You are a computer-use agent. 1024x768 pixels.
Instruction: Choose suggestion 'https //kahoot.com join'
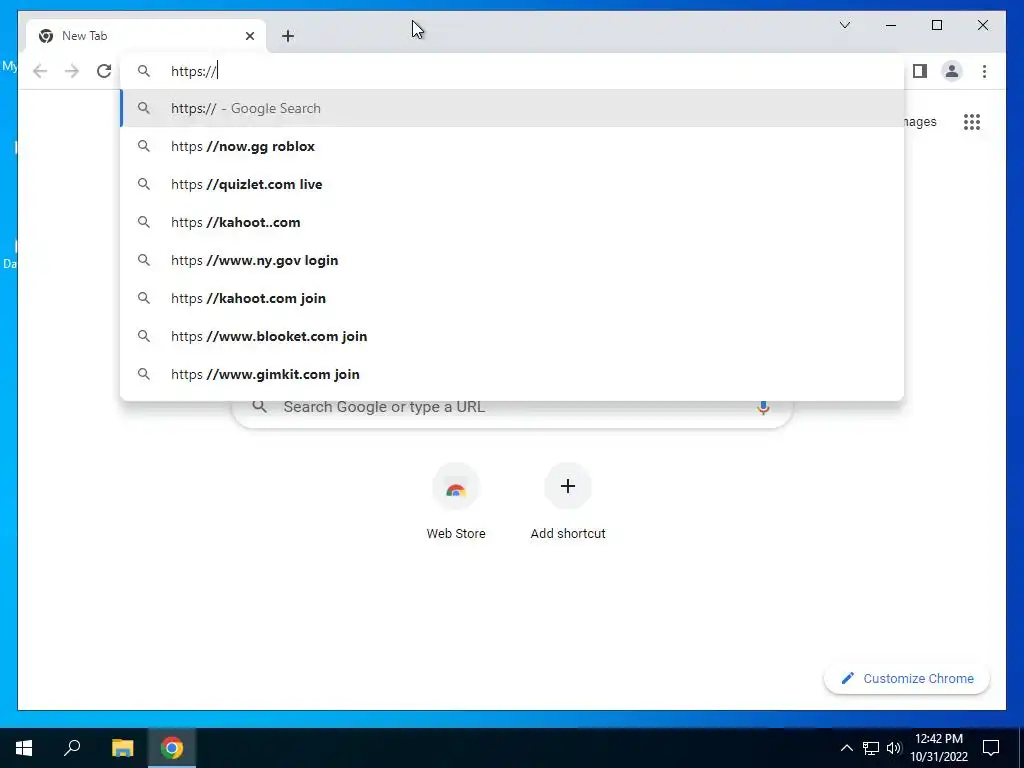[x=512, y=298]
